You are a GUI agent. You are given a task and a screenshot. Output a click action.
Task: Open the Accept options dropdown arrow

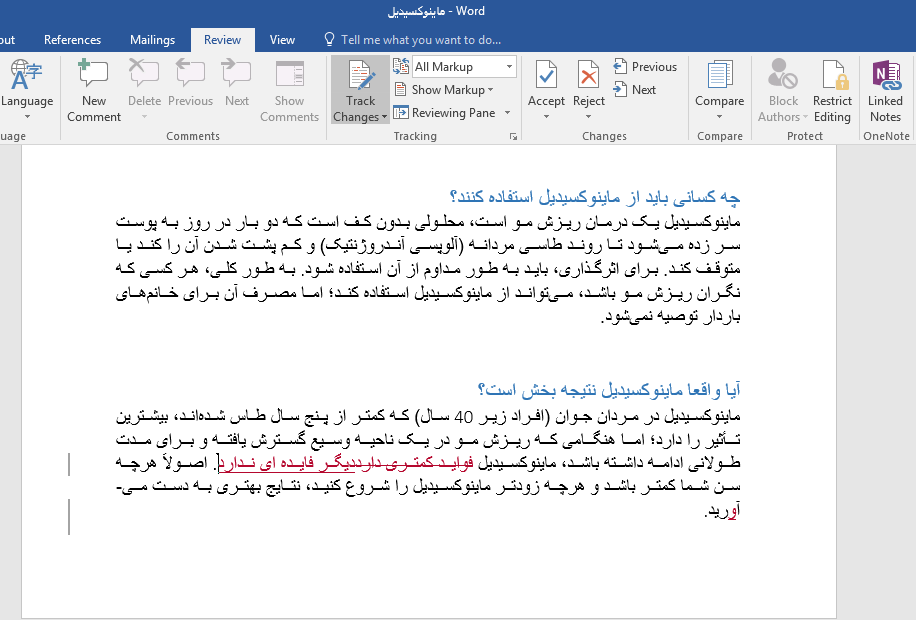point(546,117)
